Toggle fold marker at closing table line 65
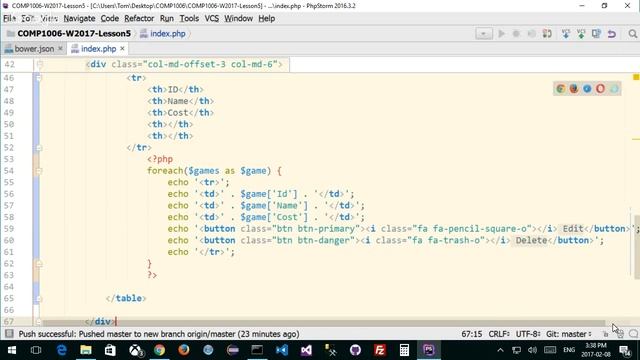640x360 pixels. [x=39, y=298]
